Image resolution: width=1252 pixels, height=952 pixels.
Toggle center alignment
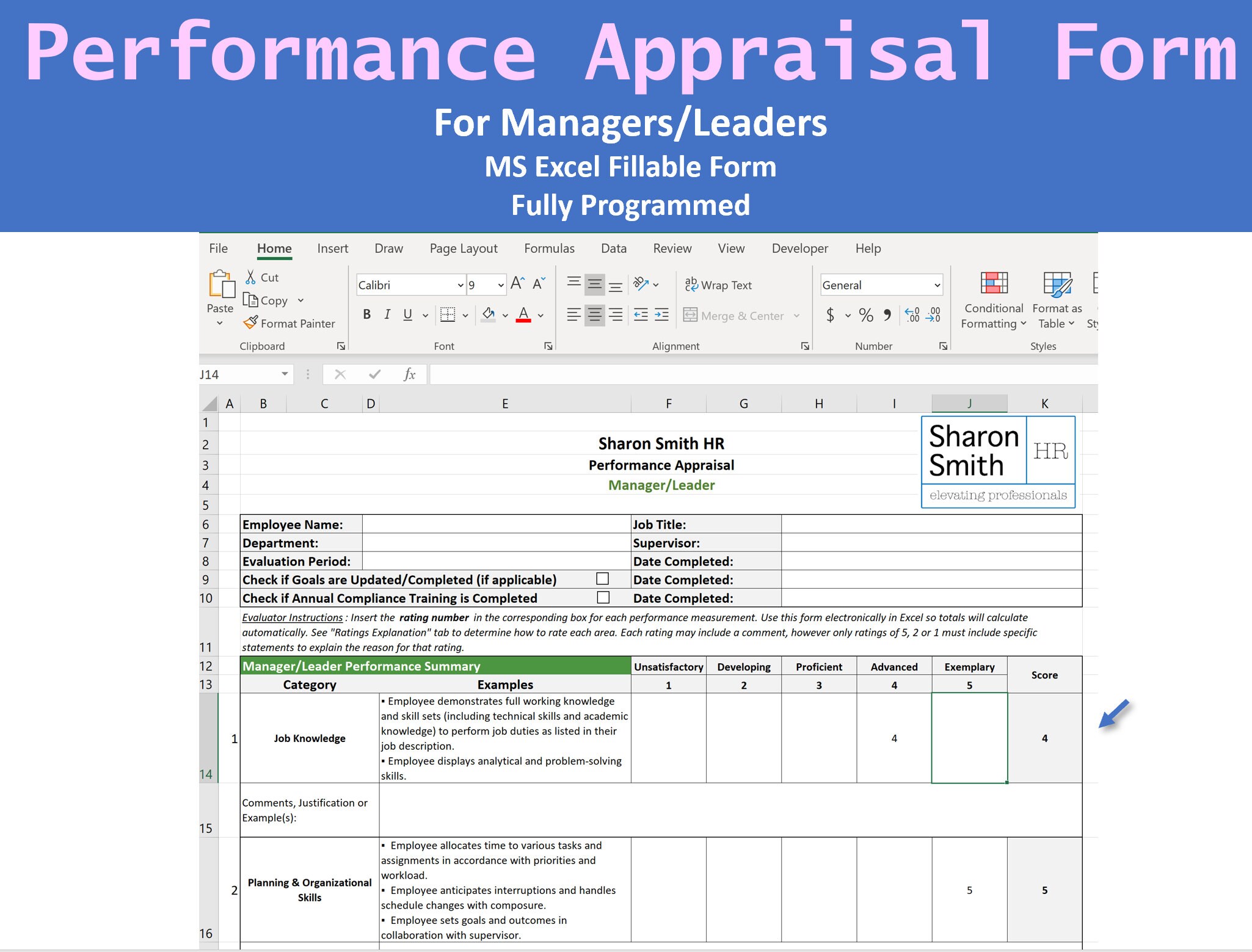pos(594,314)
